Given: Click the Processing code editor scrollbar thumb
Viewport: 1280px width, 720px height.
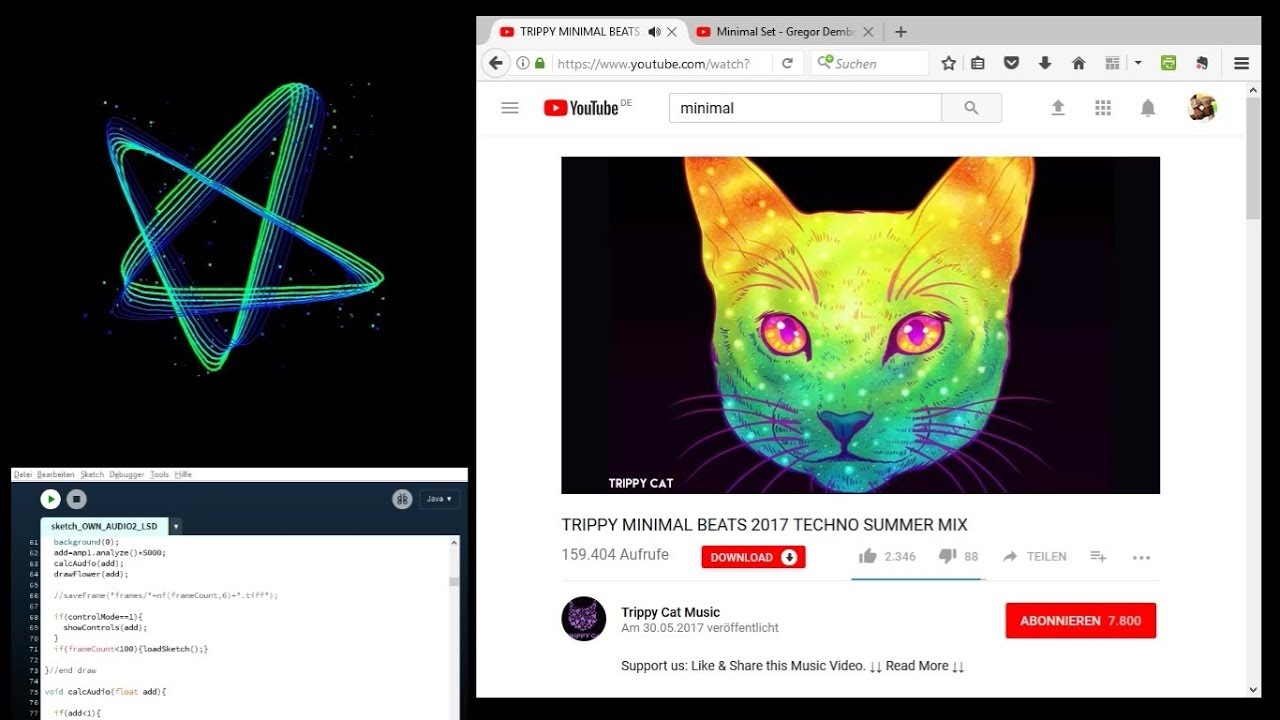Looking at the screenshot, I should (x=454, y=581).
